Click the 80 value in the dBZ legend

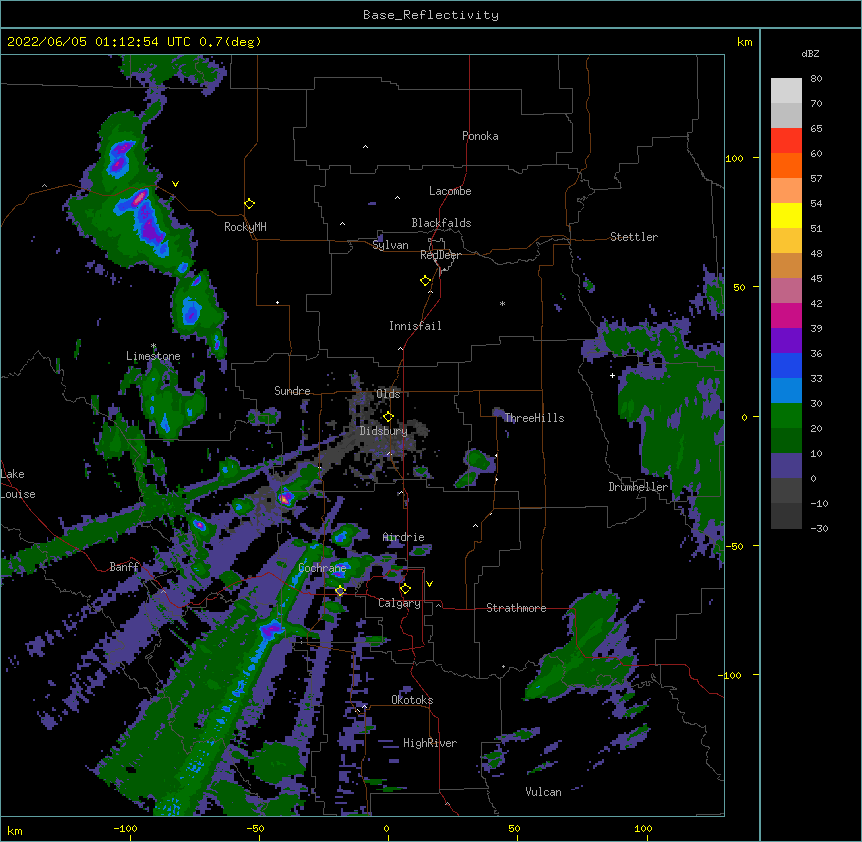(x=816, y=79)
